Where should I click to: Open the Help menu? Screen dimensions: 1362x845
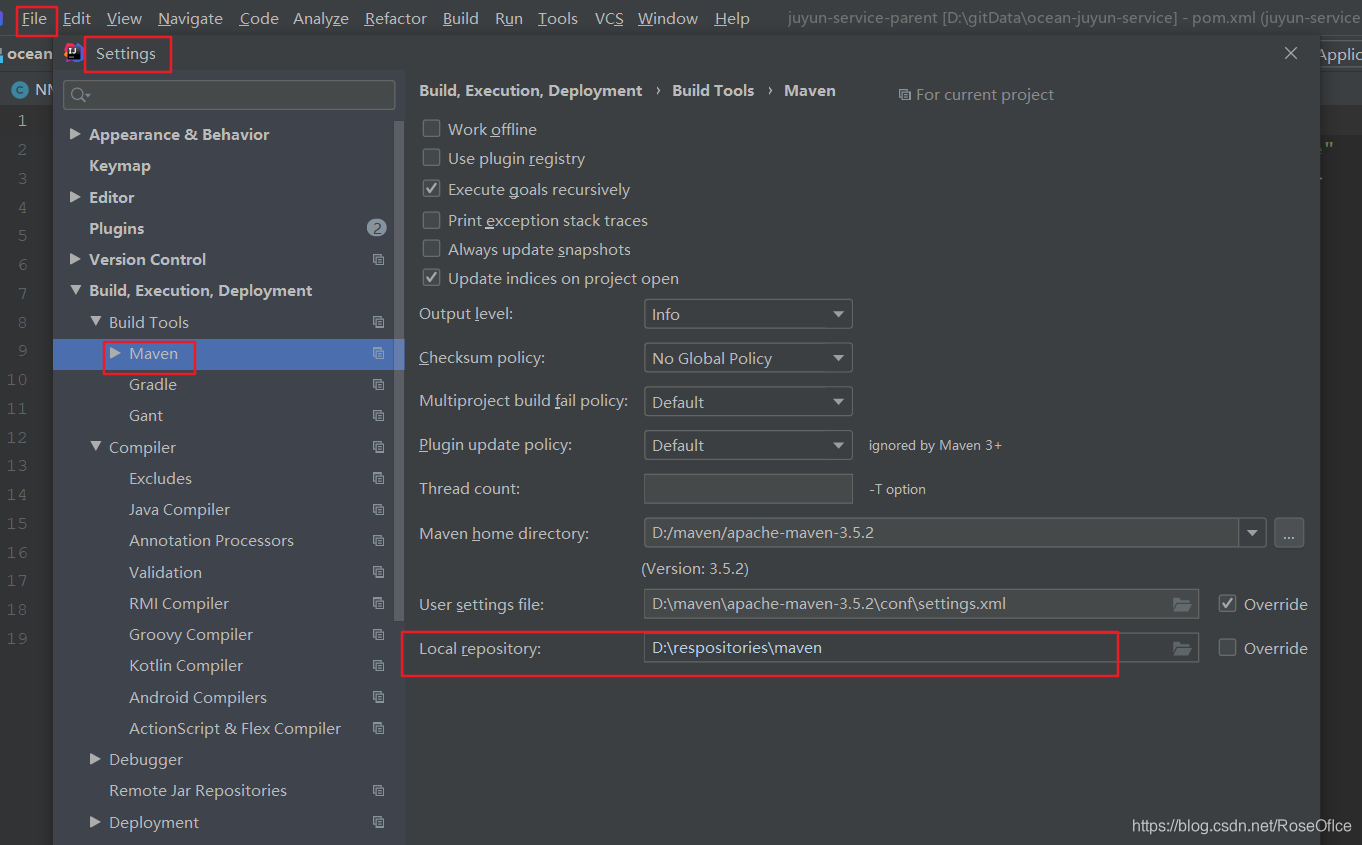point(732,18)
